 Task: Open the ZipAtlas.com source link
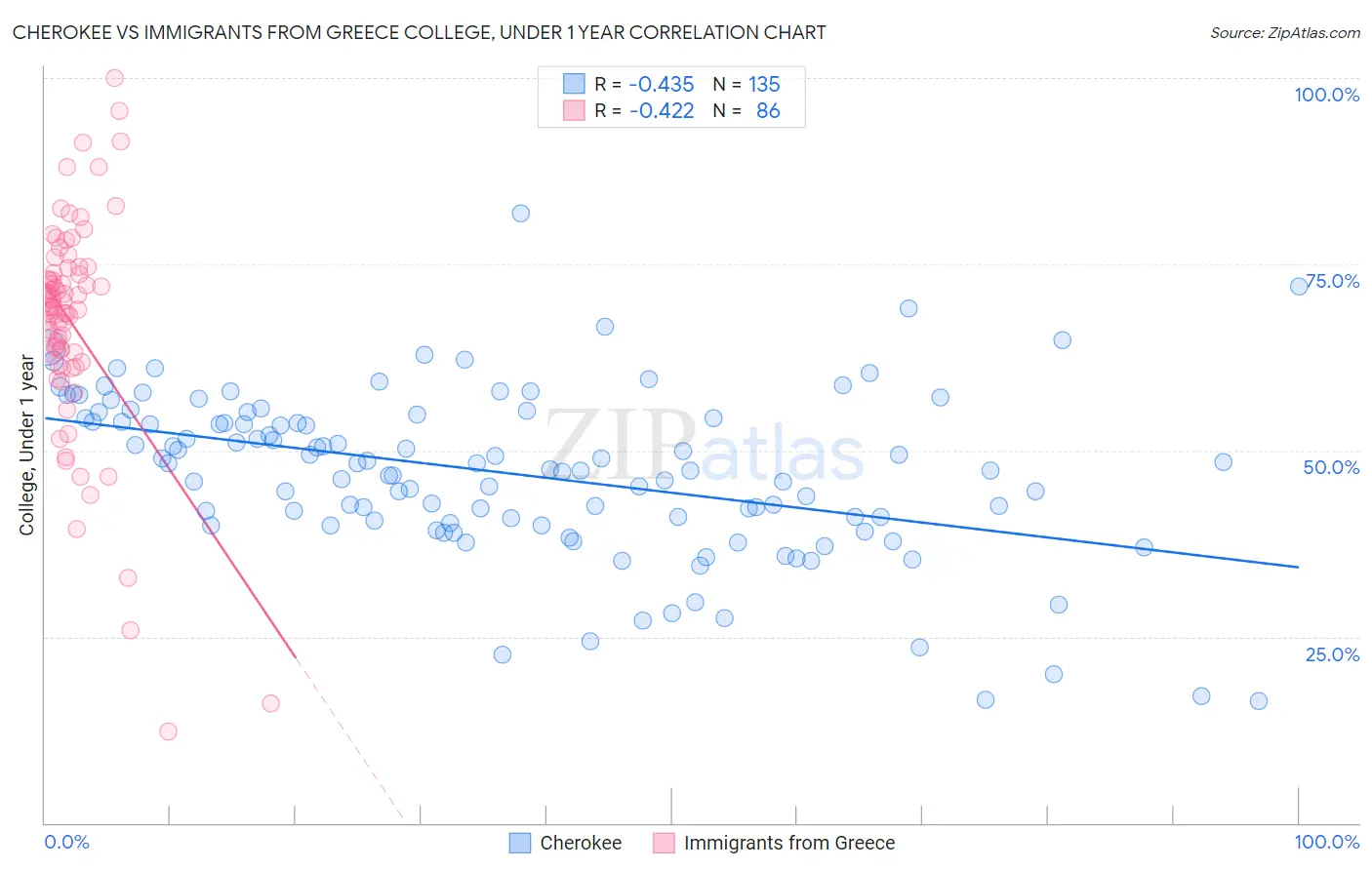tap(1285, 33)
